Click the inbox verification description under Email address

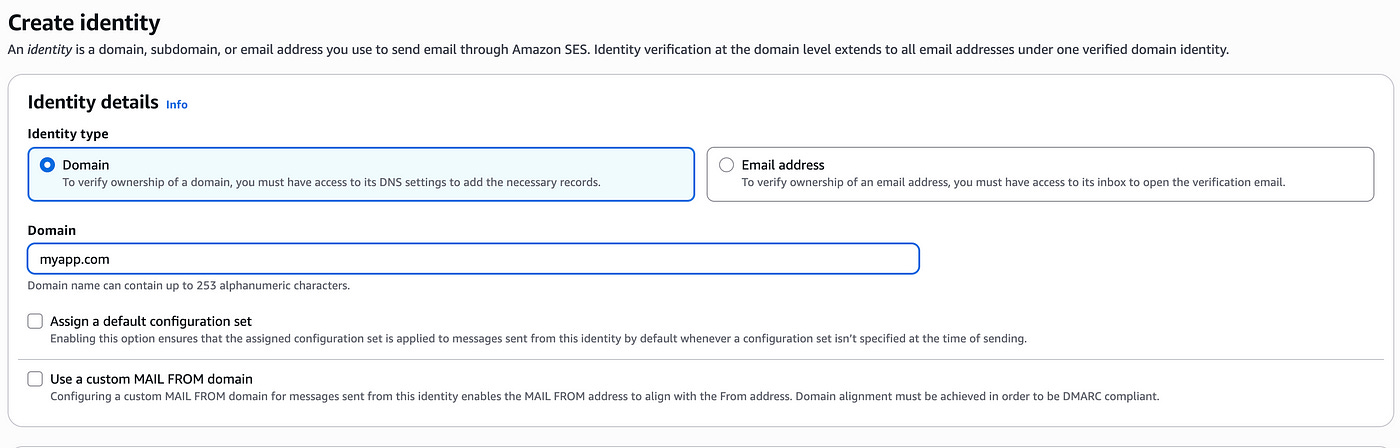[x=1013, y=183]
